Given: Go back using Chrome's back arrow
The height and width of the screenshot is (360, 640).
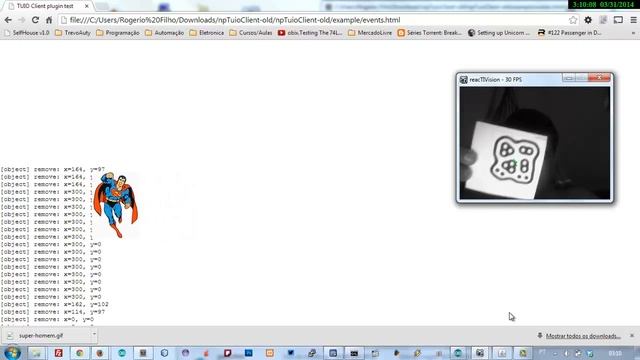Looking at the screenshot, I should click(x=8, y=20).
